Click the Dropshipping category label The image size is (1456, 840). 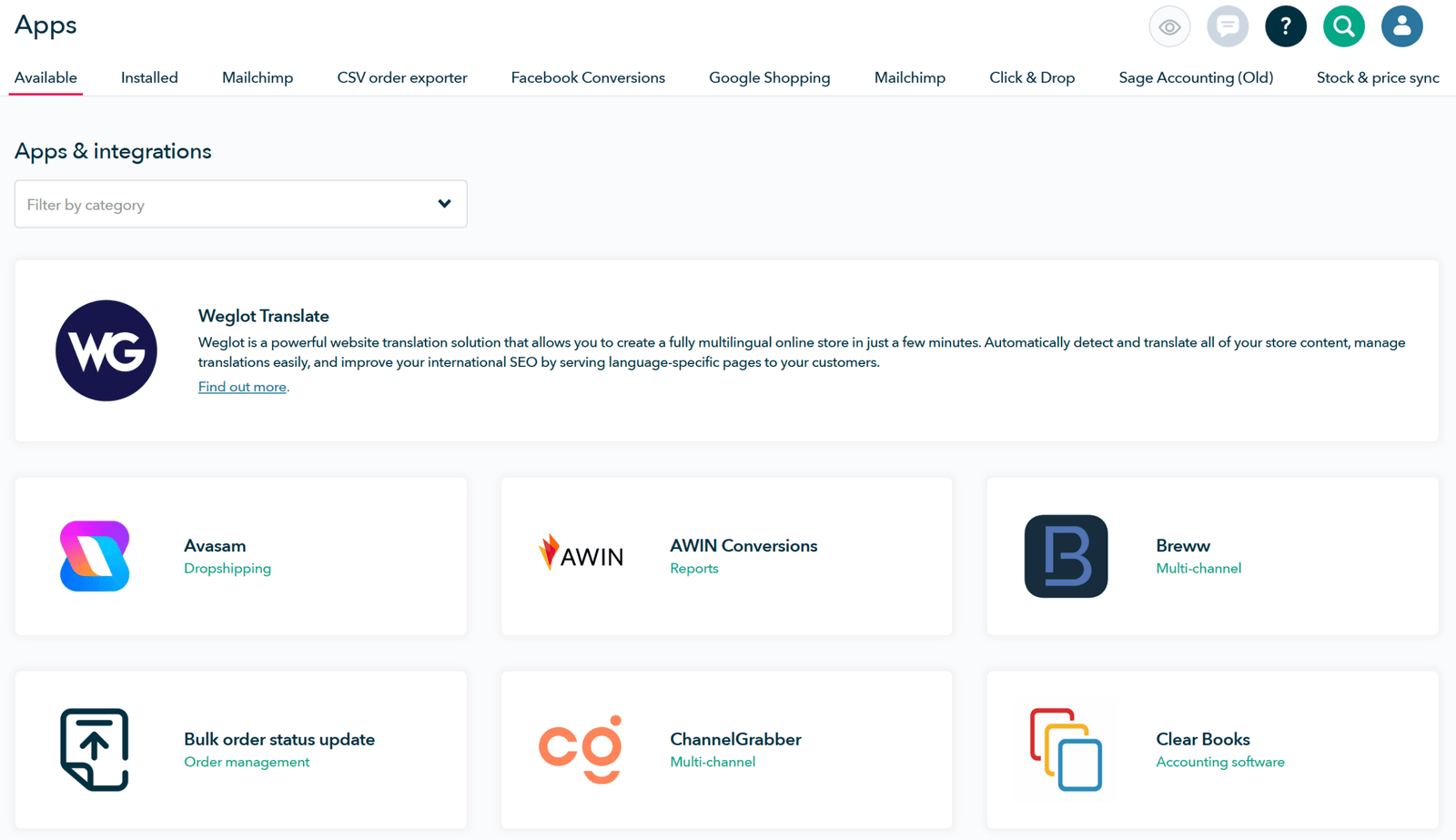click(227, 568)
